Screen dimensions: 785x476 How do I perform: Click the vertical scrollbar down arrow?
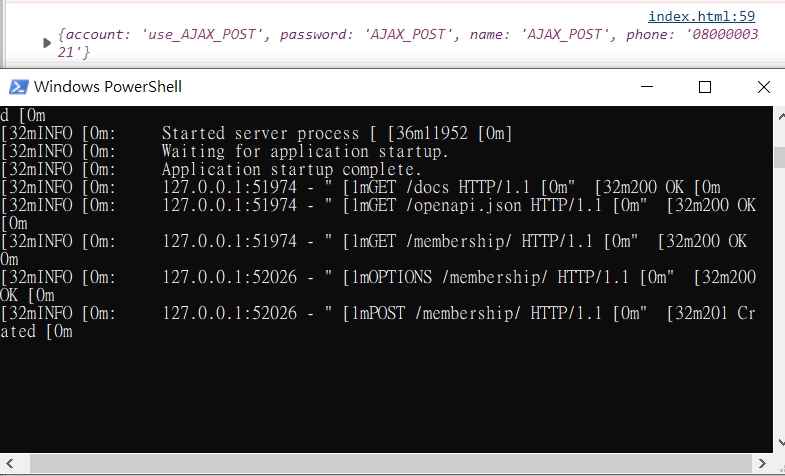[x=780, y=443]
